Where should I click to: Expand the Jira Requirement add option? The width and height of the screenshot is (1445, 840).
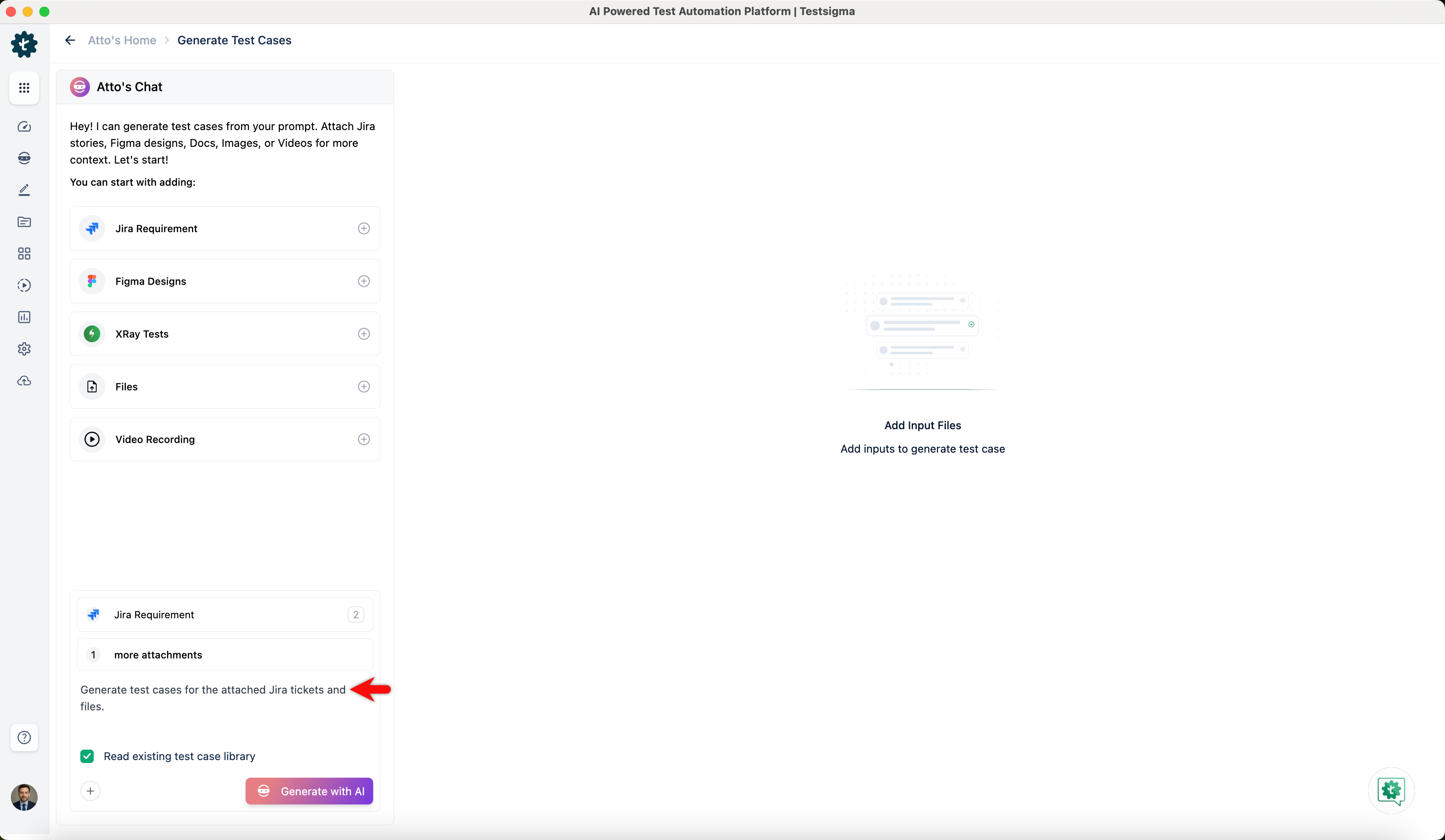[x=364, y=228]
